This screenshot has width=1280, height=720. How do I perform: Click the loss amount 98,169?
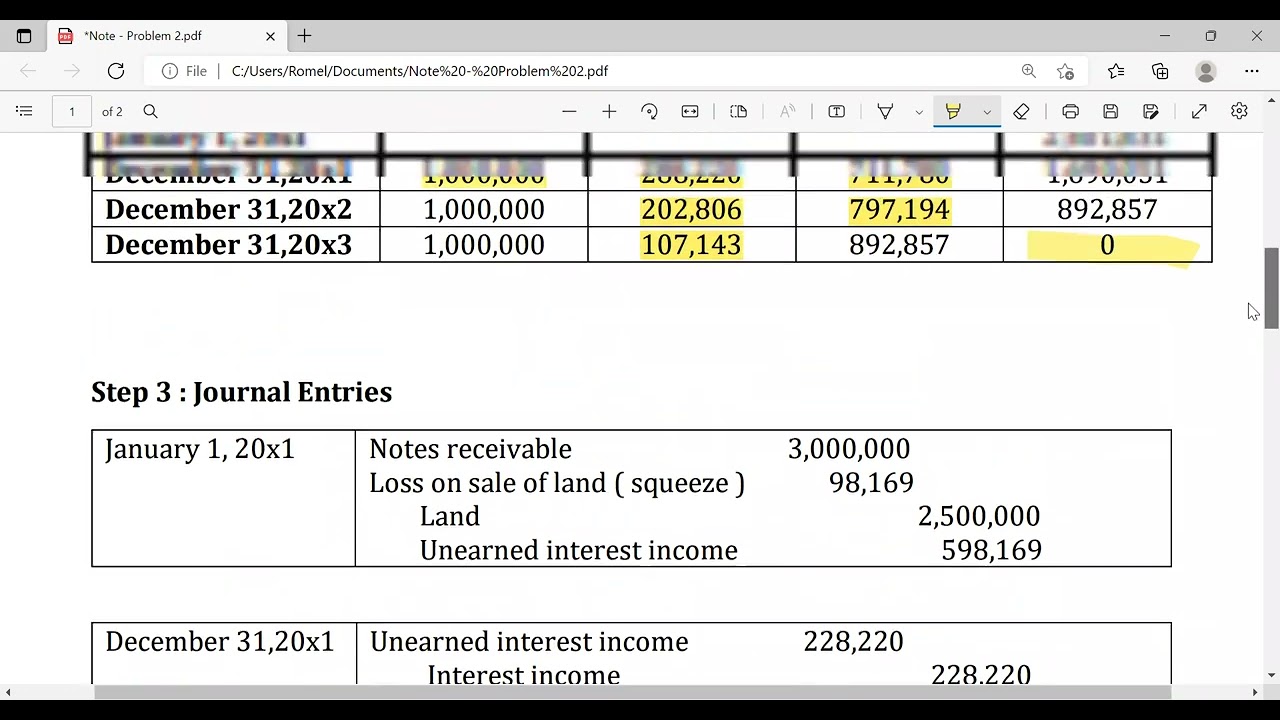pyautogui.click(x=871, y=483)
